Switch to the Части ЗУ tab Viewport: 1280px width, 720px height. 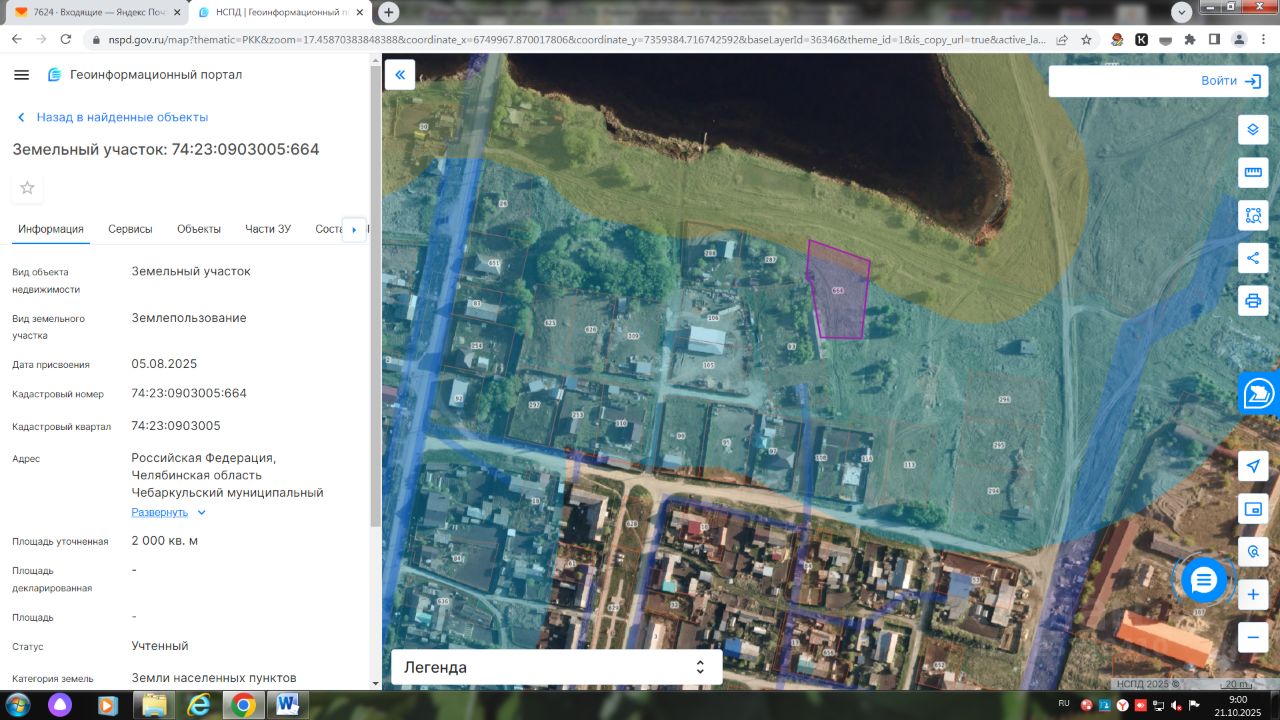268,229
